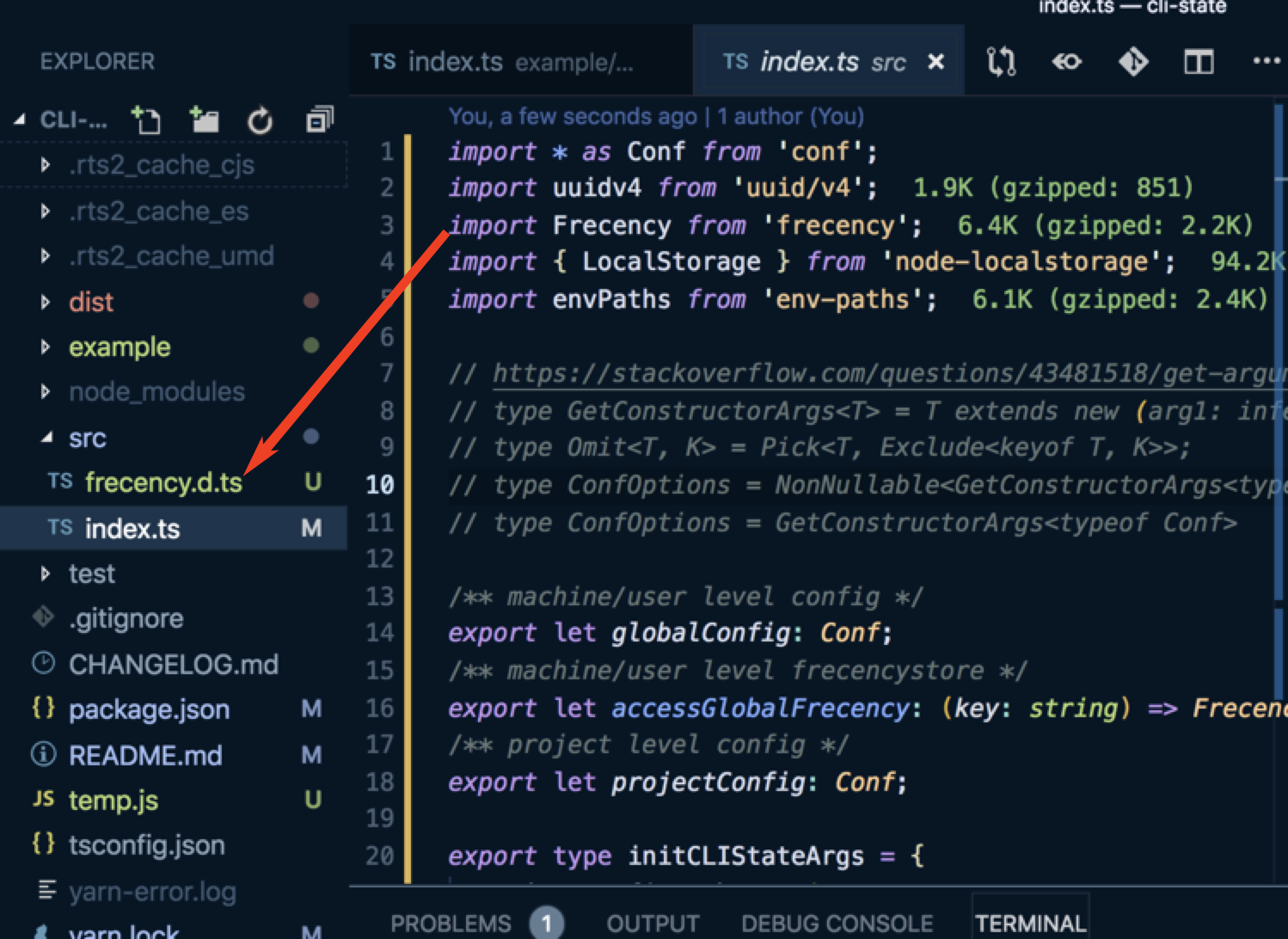Expand the dist folder
Viewport: 1288px width, 939px height.
click(90, 301)
